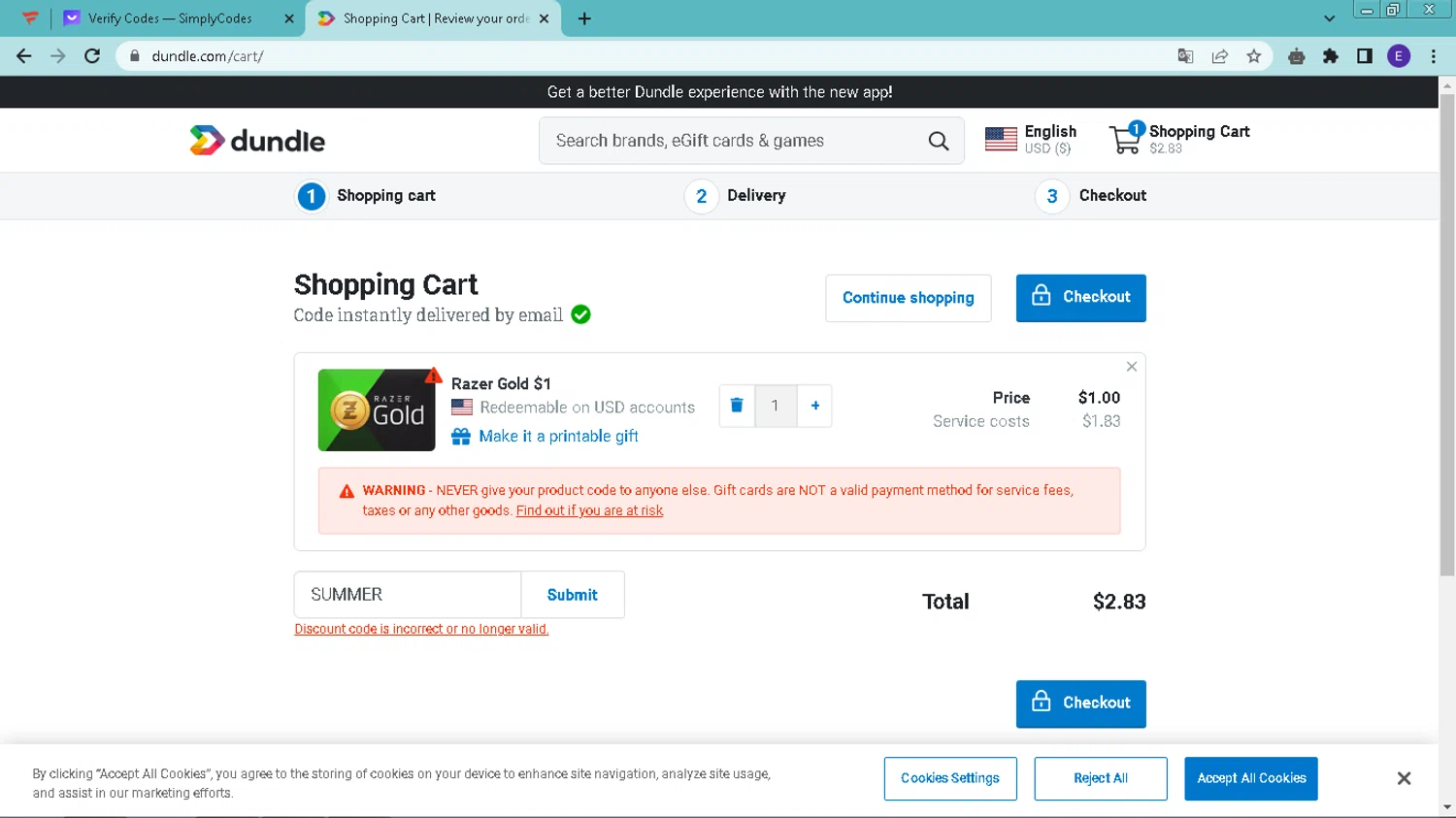This screenshot has width=1456, height=818.
Task: Click the share page icon in address bar
Action: pyautogui.click(x=1220, y=56)
